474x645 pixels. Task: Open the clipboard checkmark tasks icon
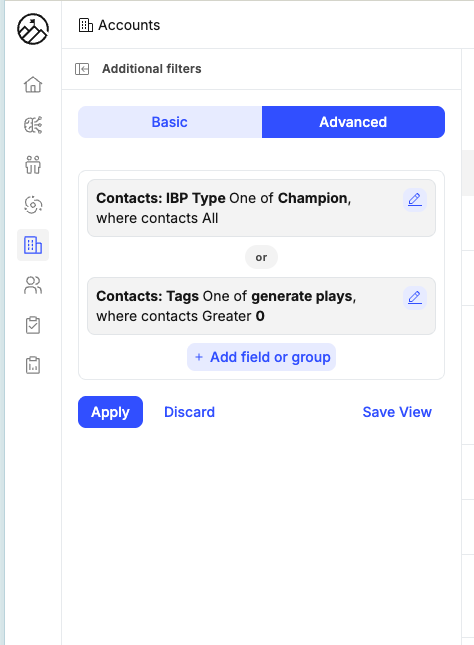(x=33, y=325)
